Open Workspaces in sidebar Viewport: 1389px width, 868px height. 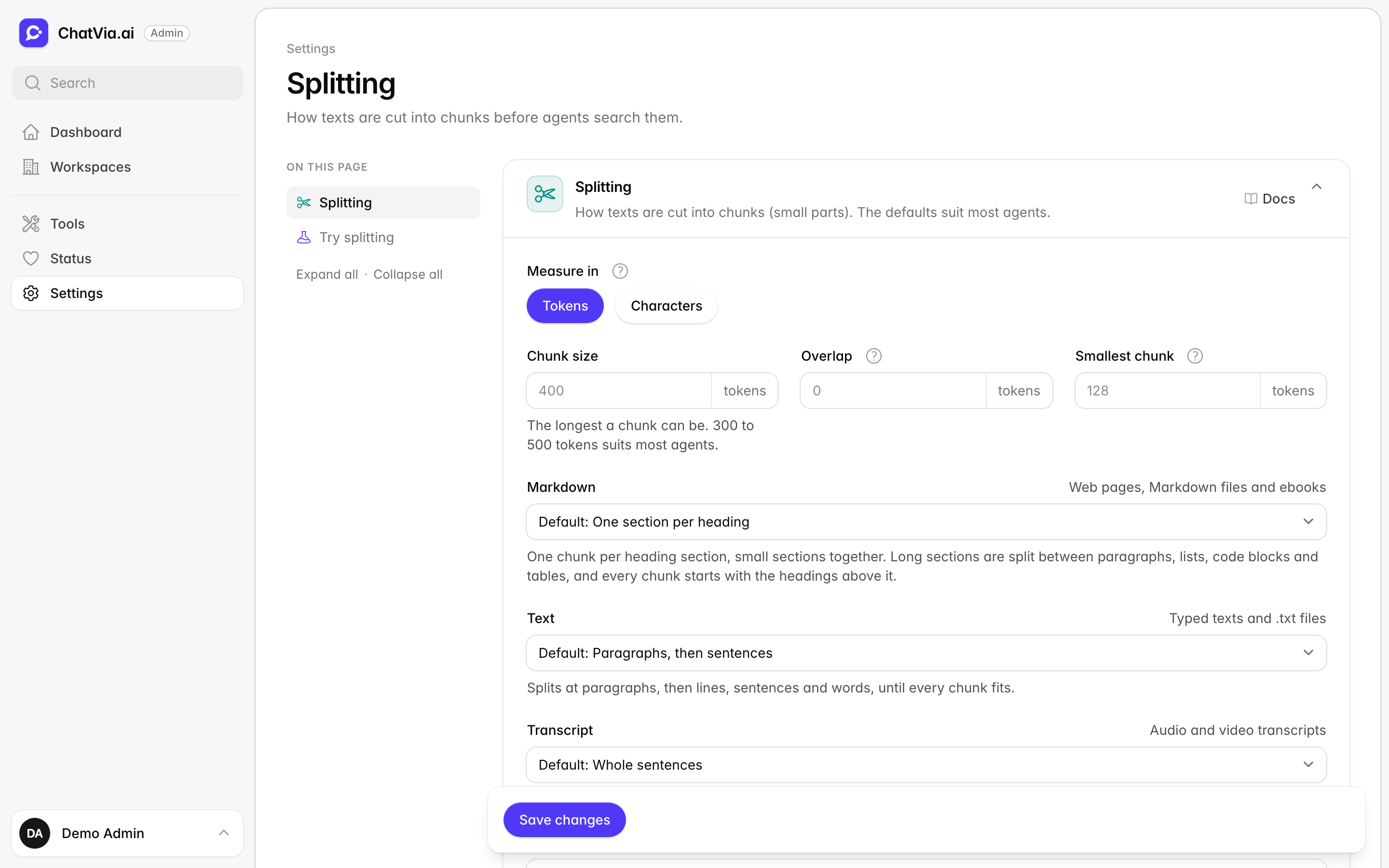(x=127, y=167)
